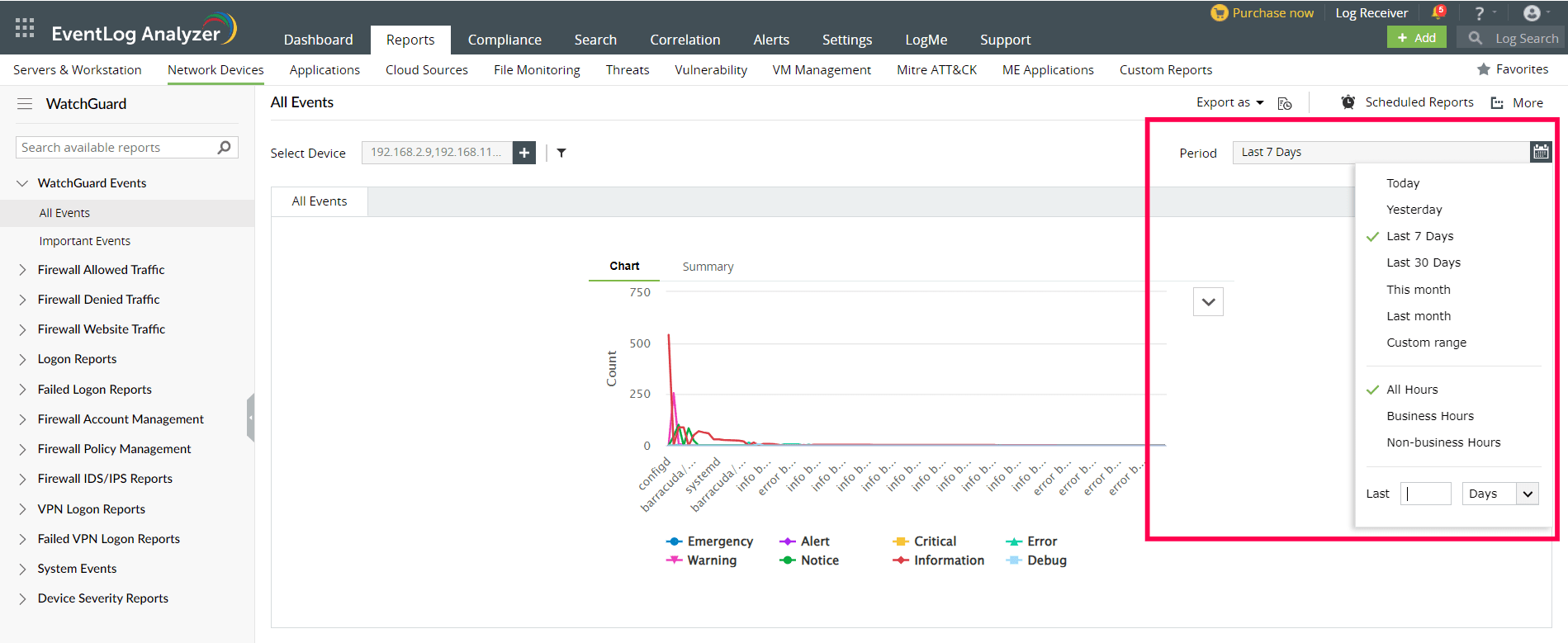
Task: Open the user account avatar icon
Action: pyautogui.click(x=1532, y=13)
